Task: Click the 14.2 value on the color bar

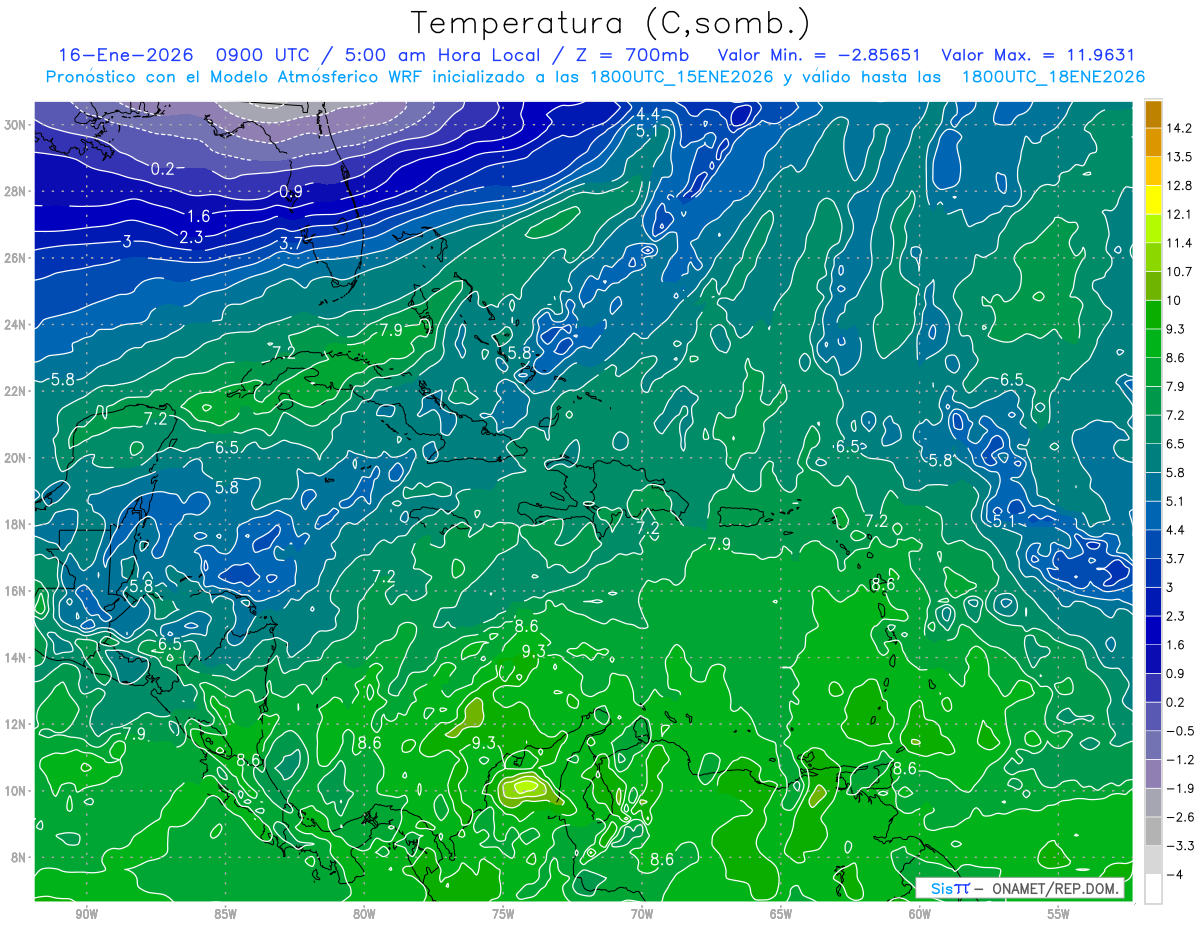Action: [1180, 128]
